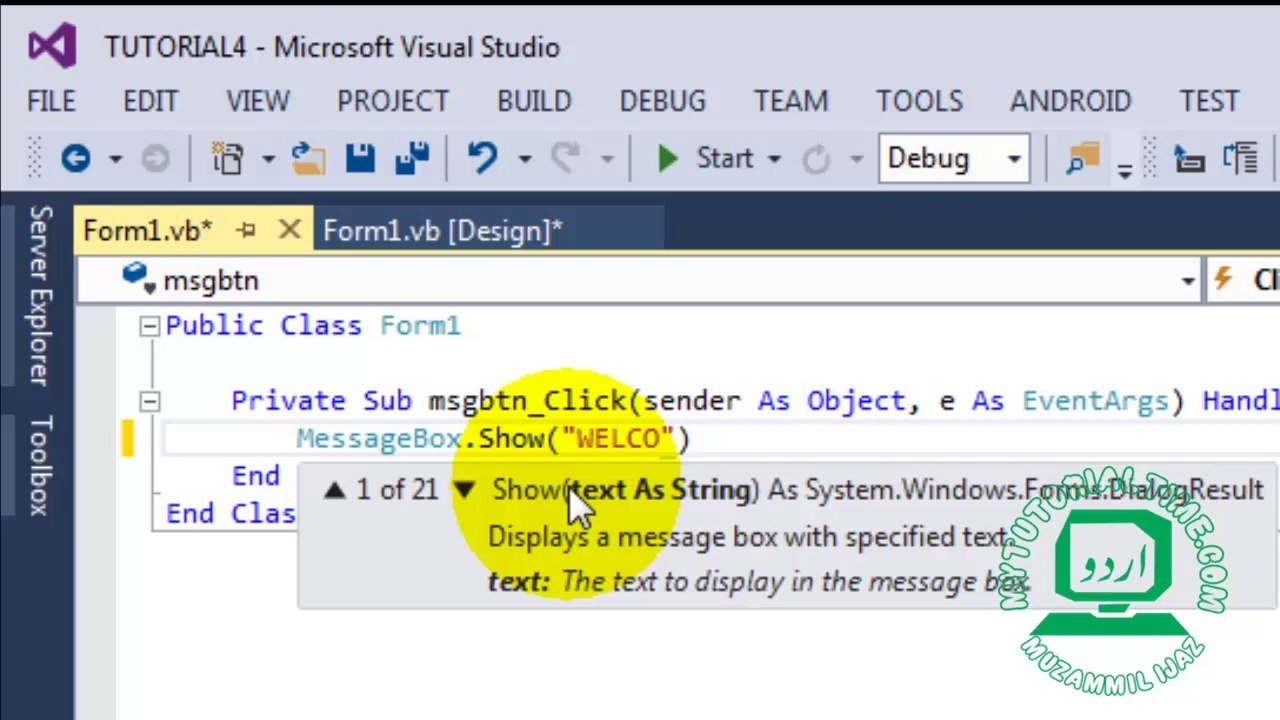The image size is (1280, 720).
Task: Open the EDIT menu
Action: pyautogui.click(x=150, y=101)
